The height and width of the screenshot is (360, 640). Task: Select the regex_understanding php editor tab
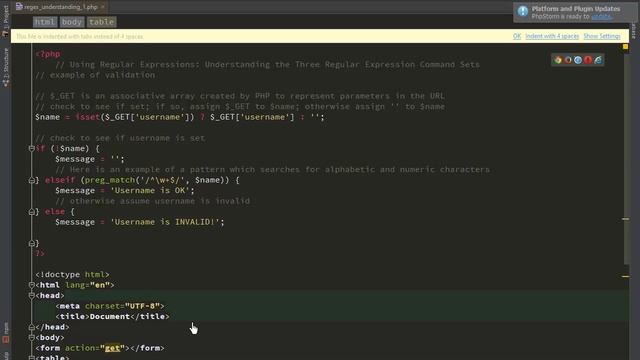(x=60, y=7)
